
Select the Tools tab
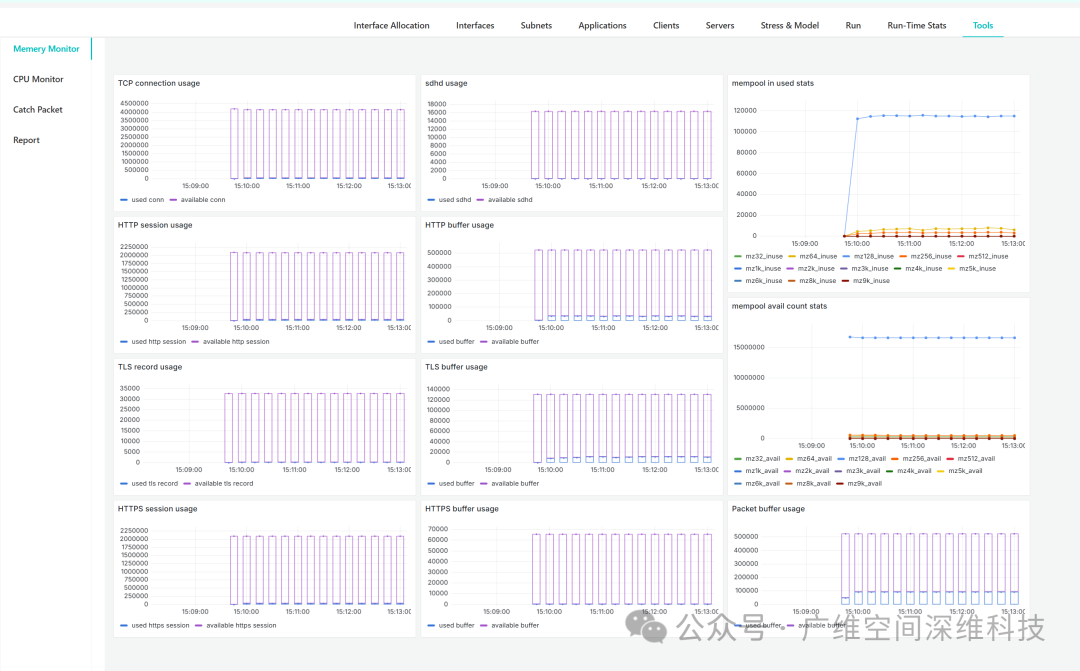click(x=983, y=25)
